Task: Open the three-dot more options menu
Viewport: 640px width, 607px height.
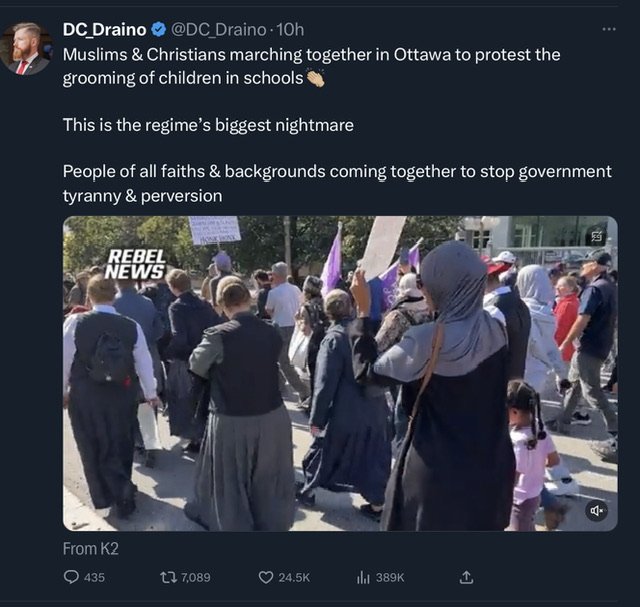Action: pos(609,29)
